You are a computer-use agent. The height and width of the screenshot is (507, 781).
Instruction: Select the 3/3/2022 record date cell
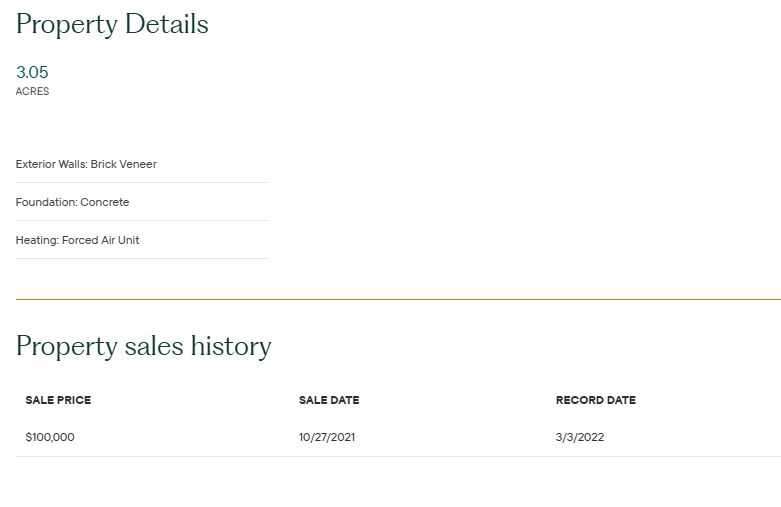pos(580,437)
